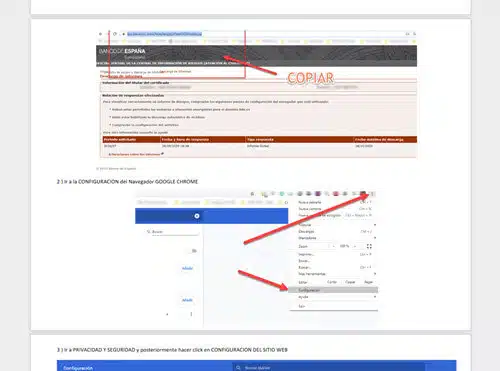500x371 pixels.
Task: Expand the Ayuda submenu arrow
Action: 375,297
